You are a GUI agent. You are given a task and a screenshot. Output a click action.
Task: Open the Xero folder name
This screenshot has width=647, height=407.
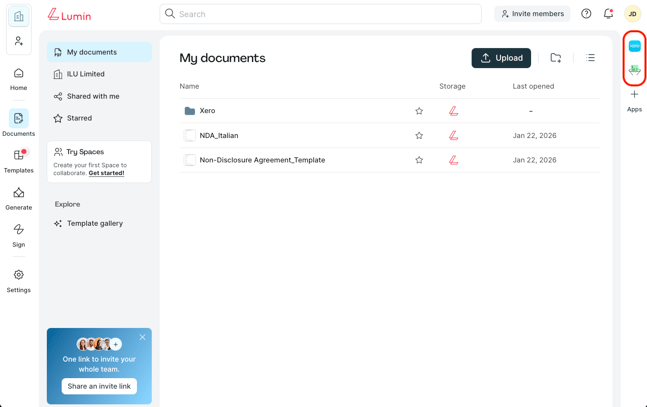207,111
